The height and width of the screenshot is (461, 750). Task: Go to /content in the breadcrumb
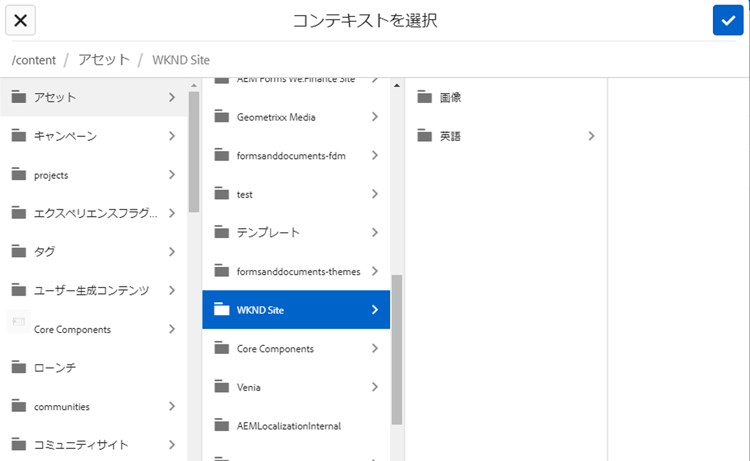(33, 60)
